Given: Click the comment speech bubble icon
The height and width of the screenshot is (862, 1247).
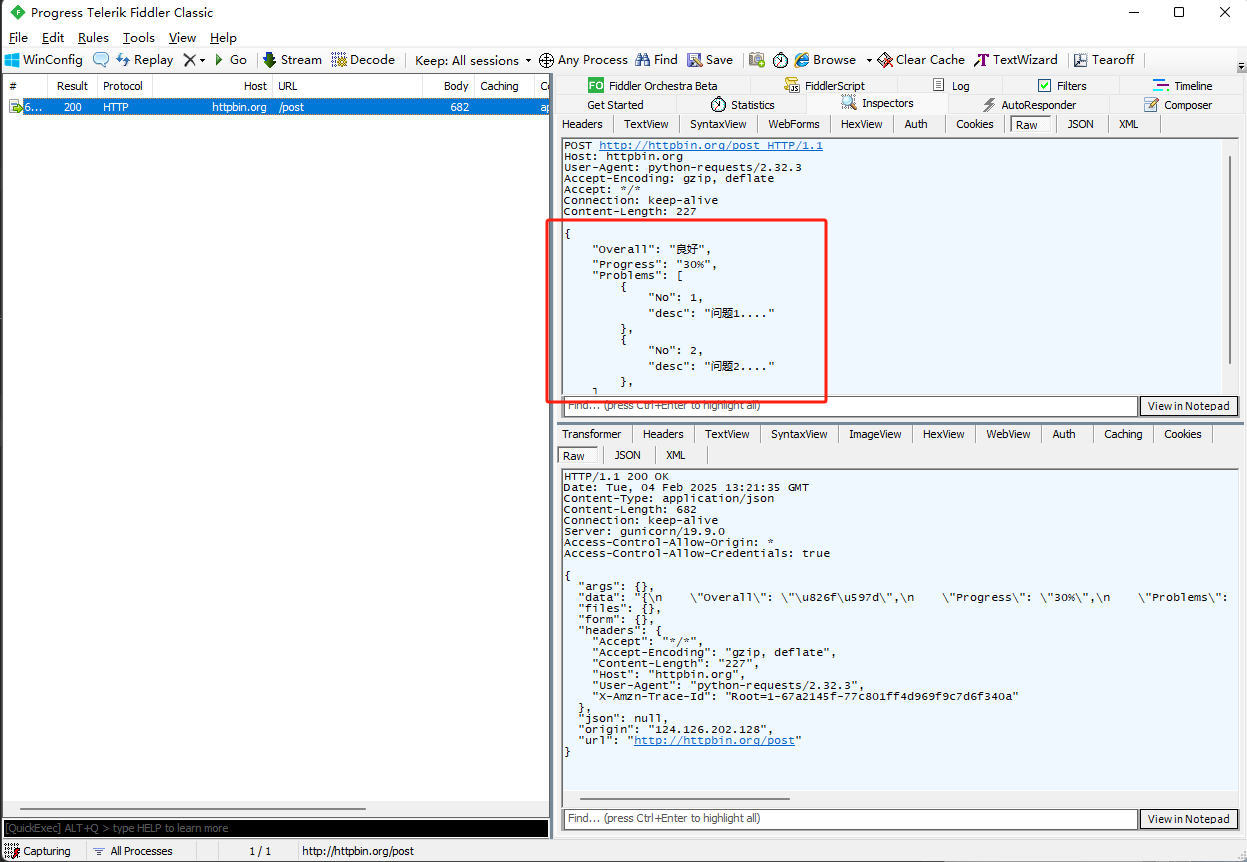Looking at the screenshot, I should (101, 60).
